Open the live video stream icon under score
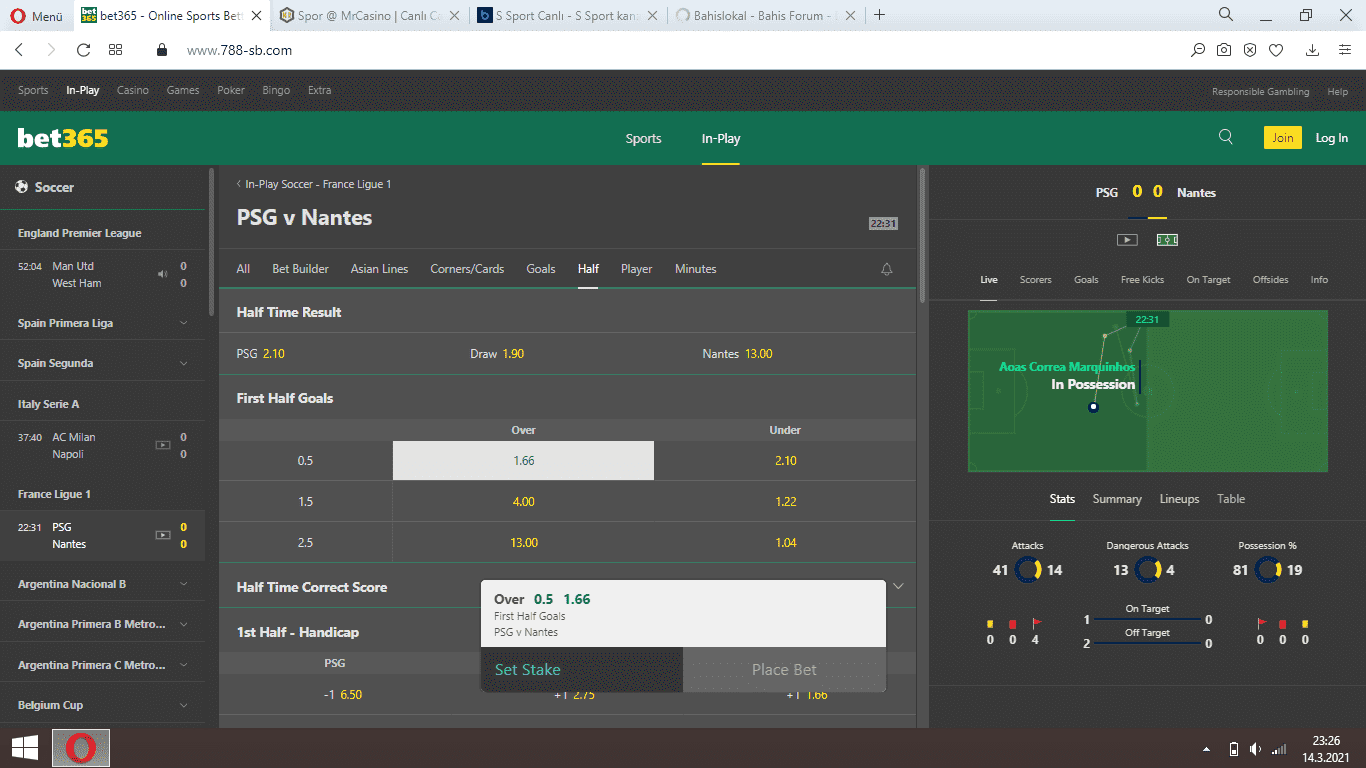 1127,240
